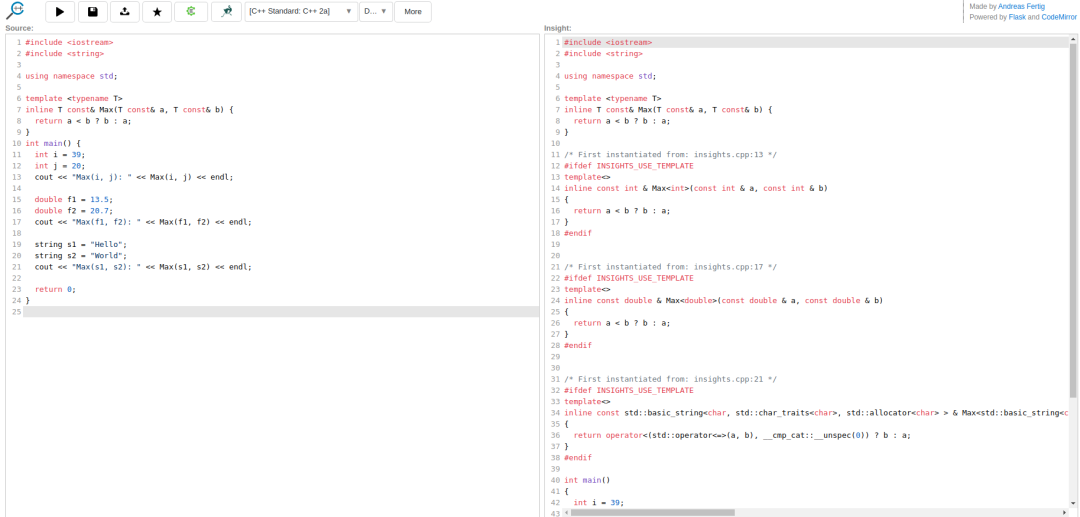1080x517 pixels.
Task: Click 'template <typename T>' in Source editor
Action: point(74,98)
